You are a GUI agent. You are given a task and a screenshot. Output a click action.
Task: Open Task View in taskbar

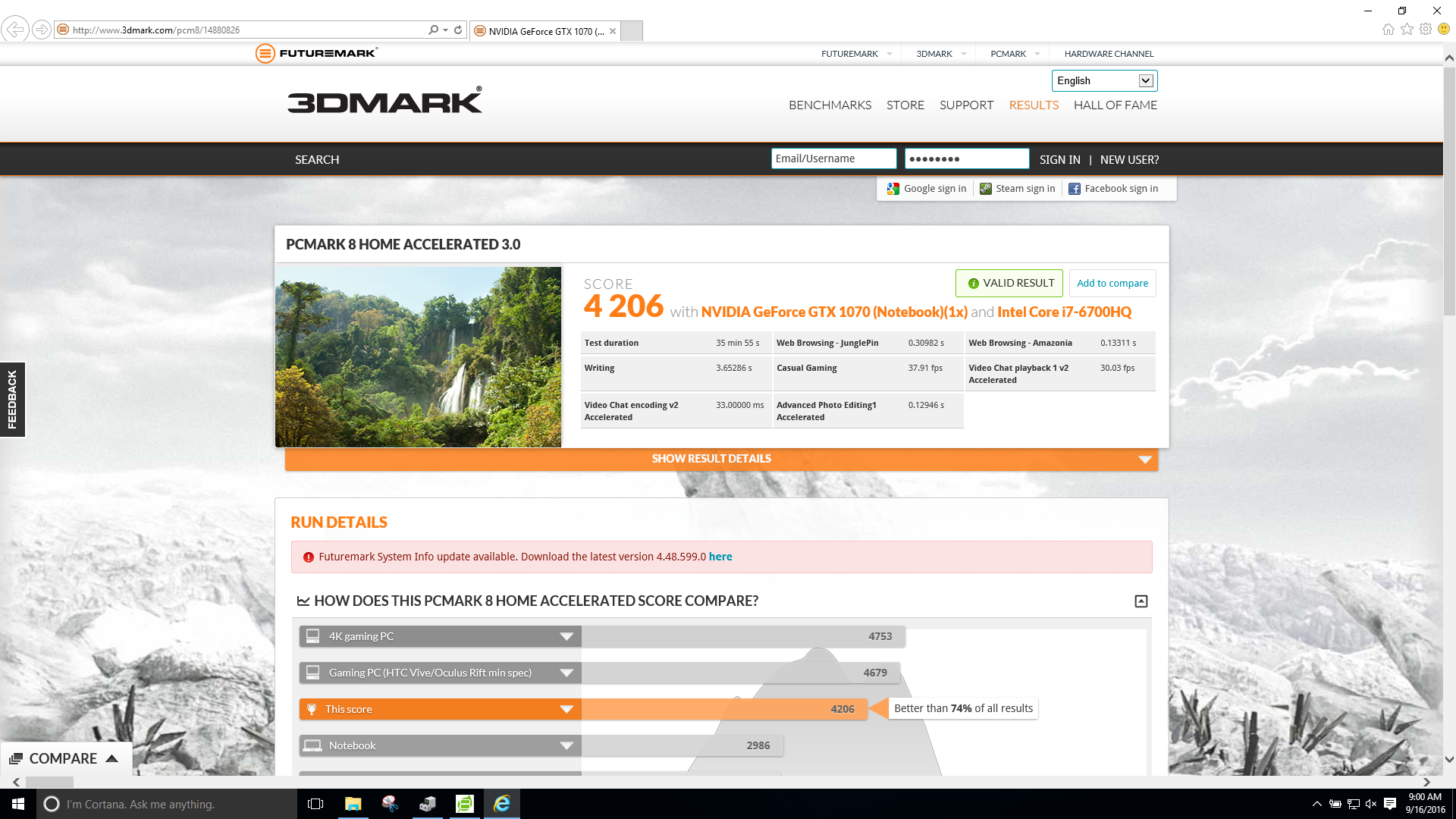coord(315,804)
